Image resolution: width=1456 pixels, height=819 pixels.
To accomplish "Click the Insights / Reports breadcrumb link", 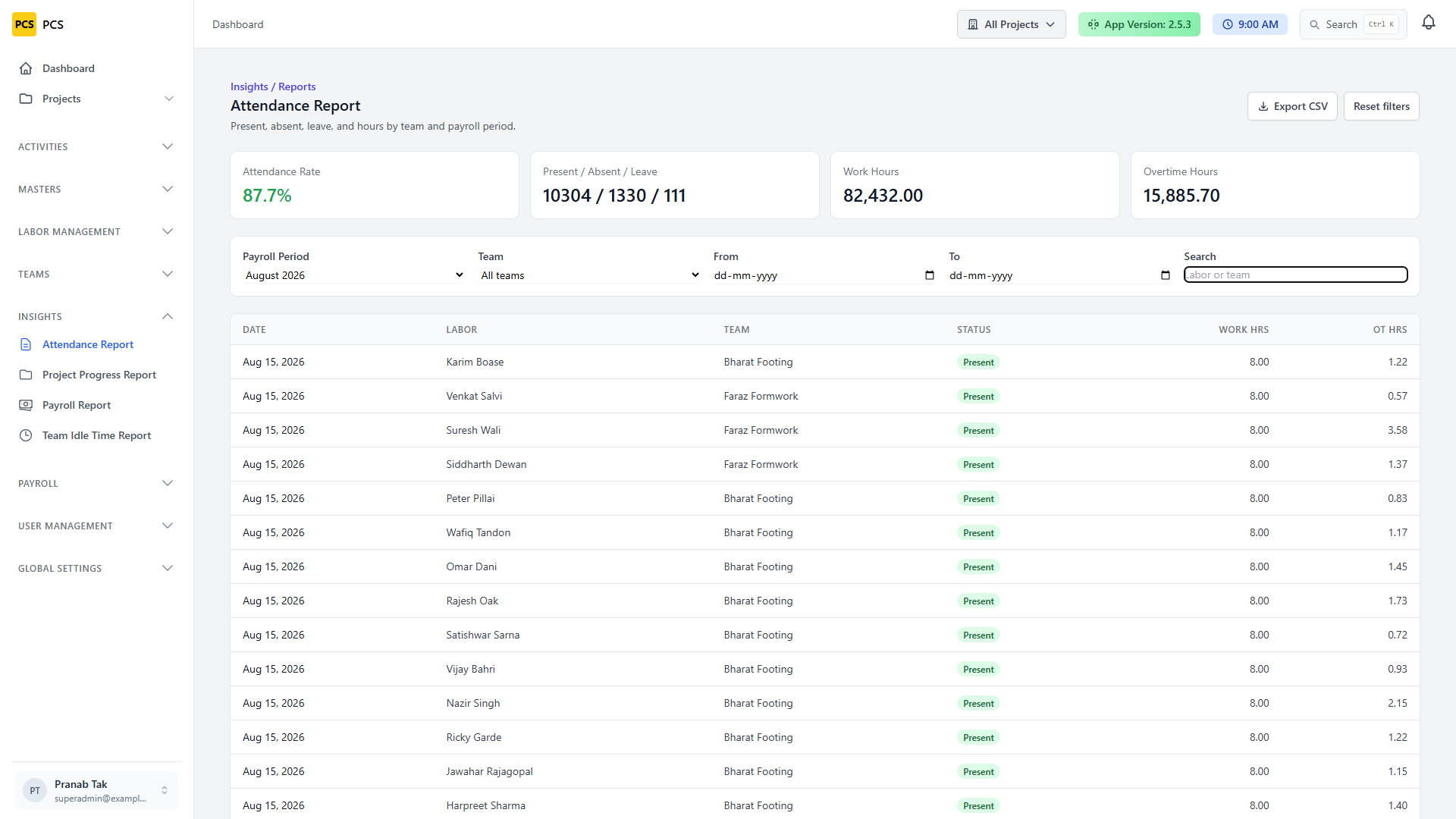I will point(273,86).
